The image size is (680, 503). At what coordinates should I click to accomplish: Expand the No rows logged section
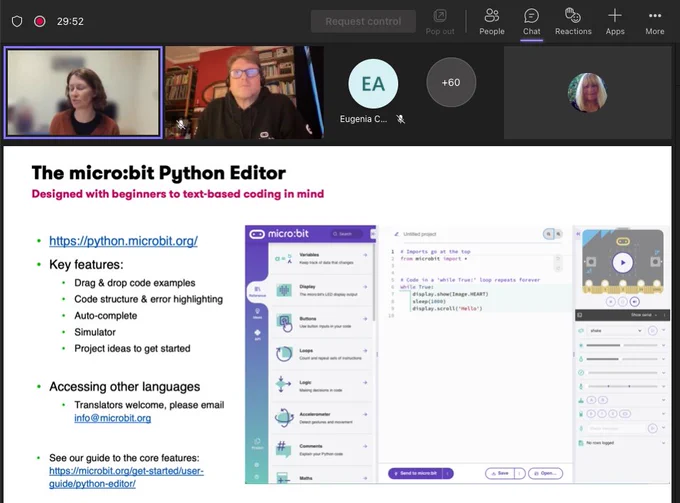(664, 443)
